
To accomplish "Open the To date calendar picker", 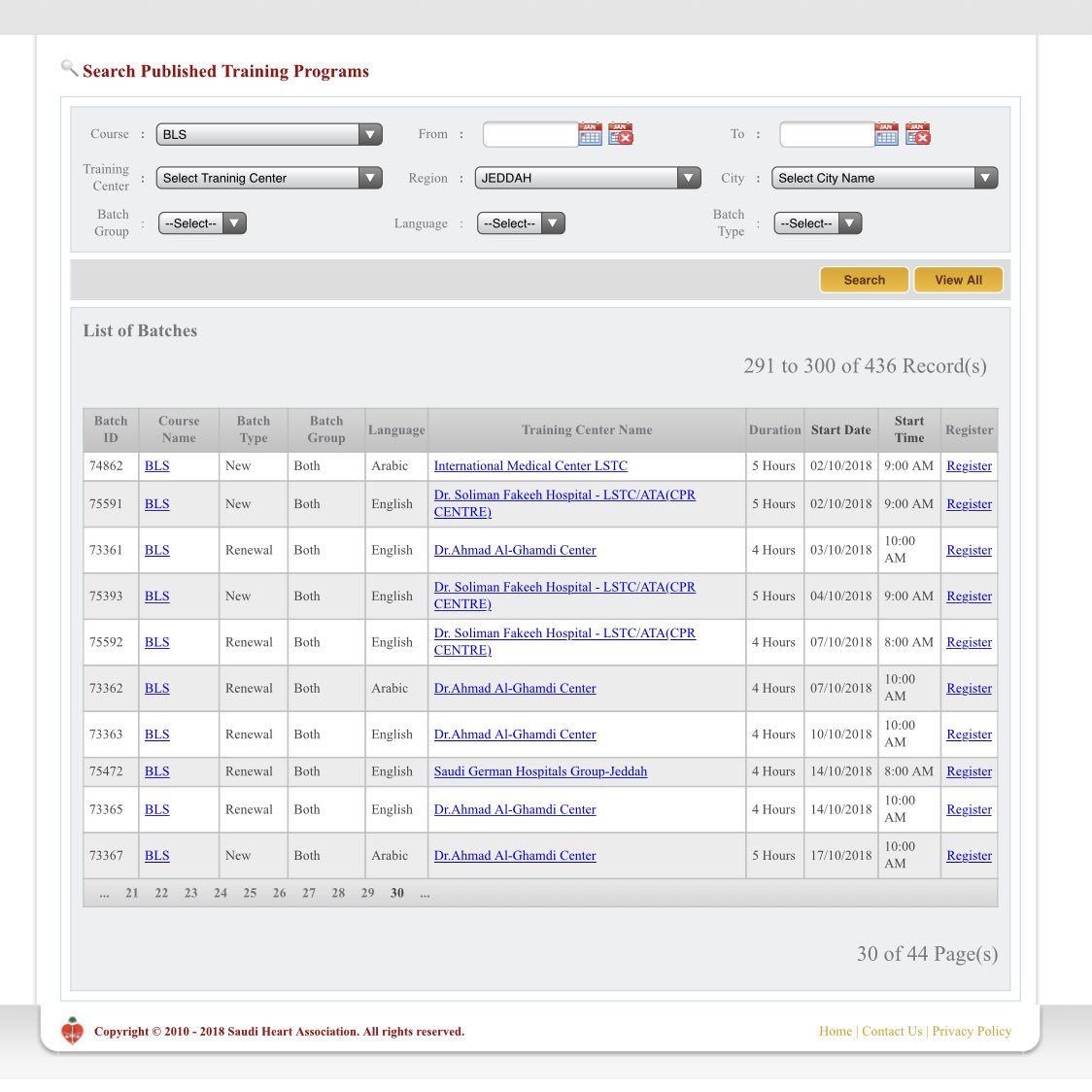I will click(x=886, y=133).
